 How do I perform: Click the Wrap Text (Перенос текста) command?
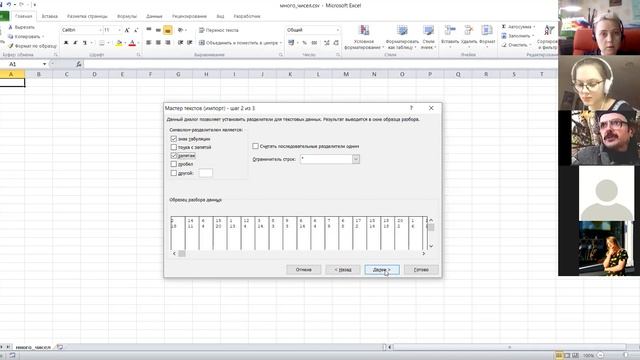coord(219,30)
